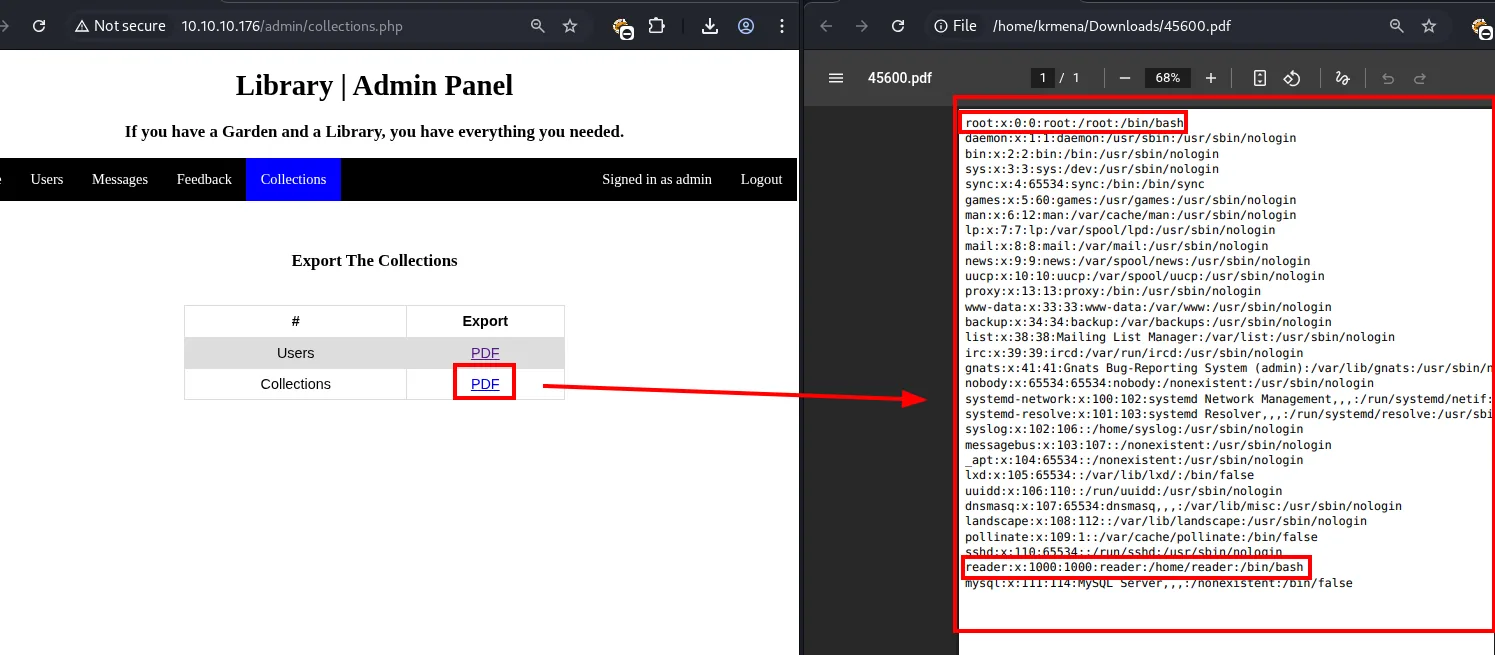Click the /home/krmena/Downloads/45600.pdf address bar
This screenshot has width=1495, height=655.
click(x=1112, y=26)
